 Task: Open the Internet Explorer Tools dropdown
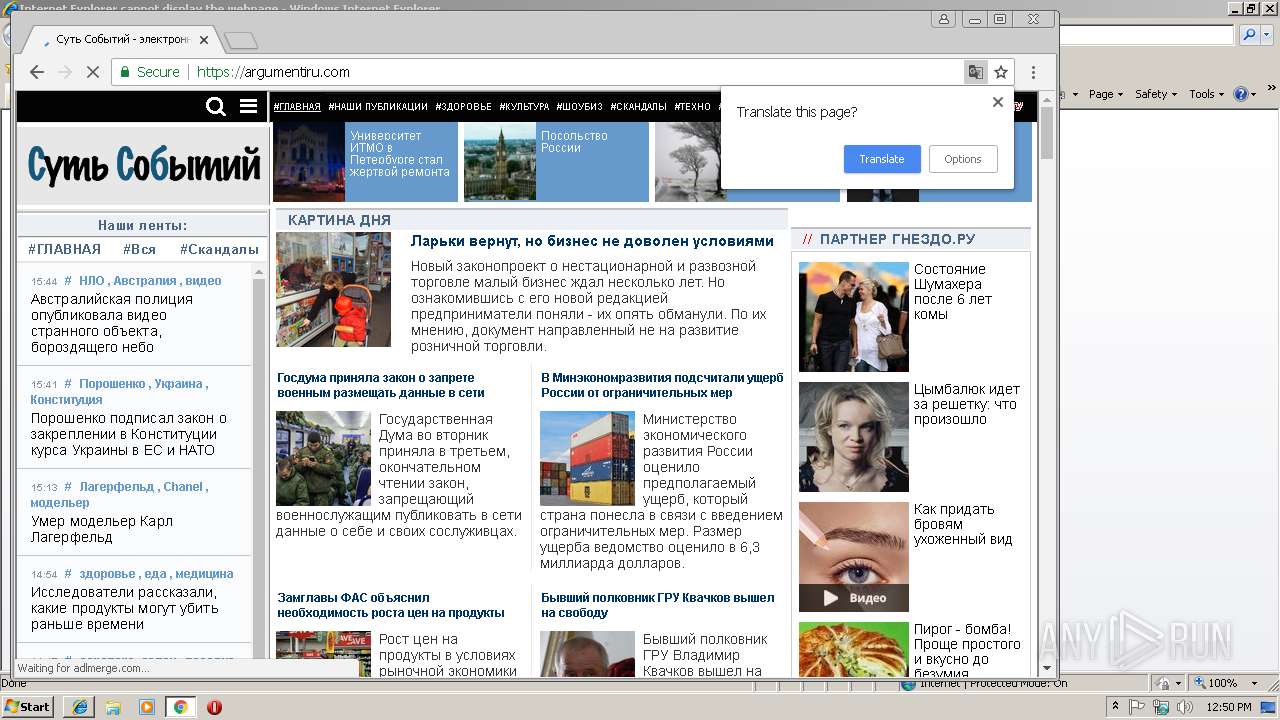click(x=1206, y=94)
